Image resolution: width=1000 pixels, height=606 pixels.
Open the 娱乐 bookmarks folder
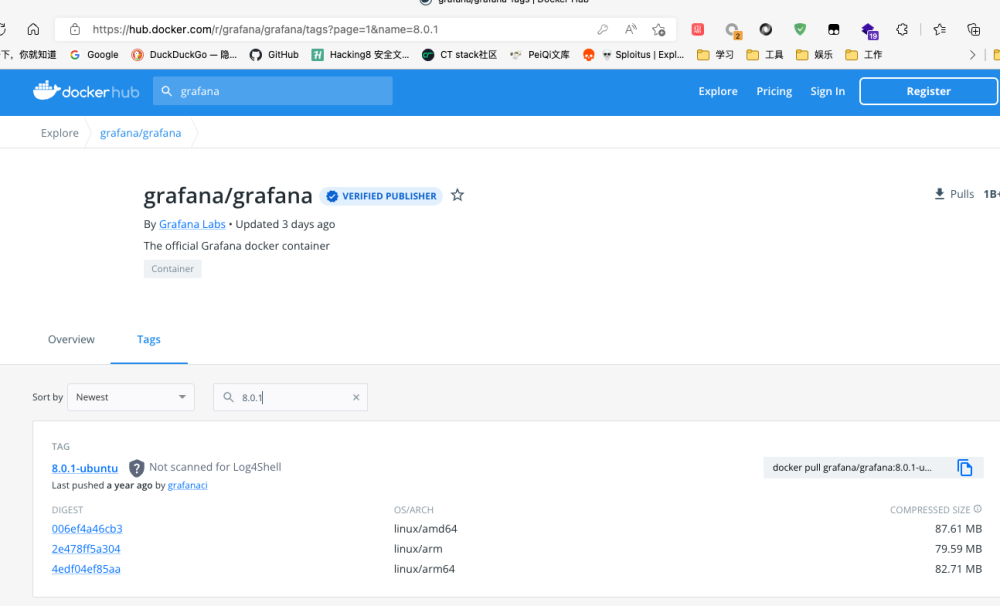coord(814,55)
